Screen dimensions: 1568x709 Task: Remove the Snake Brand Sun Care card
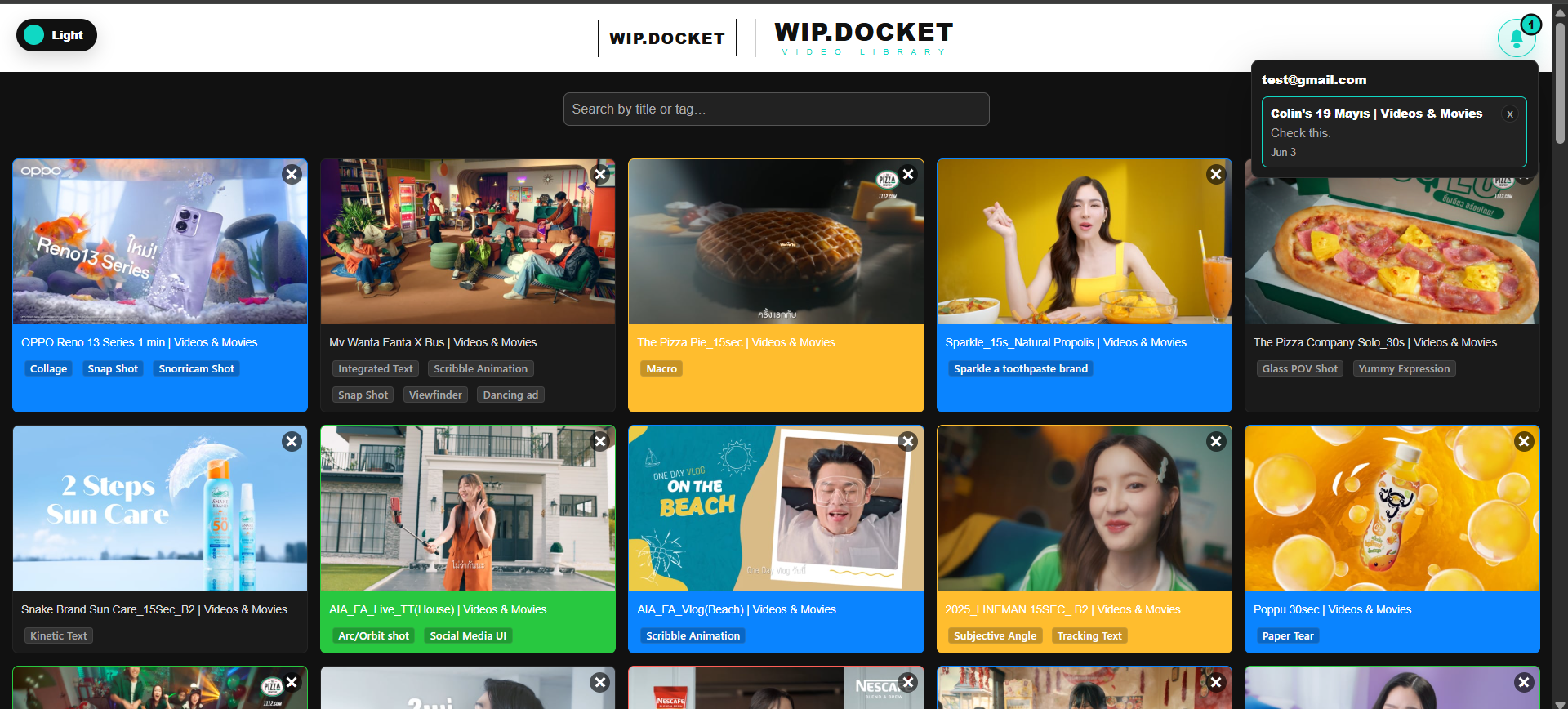click(292, 441)
